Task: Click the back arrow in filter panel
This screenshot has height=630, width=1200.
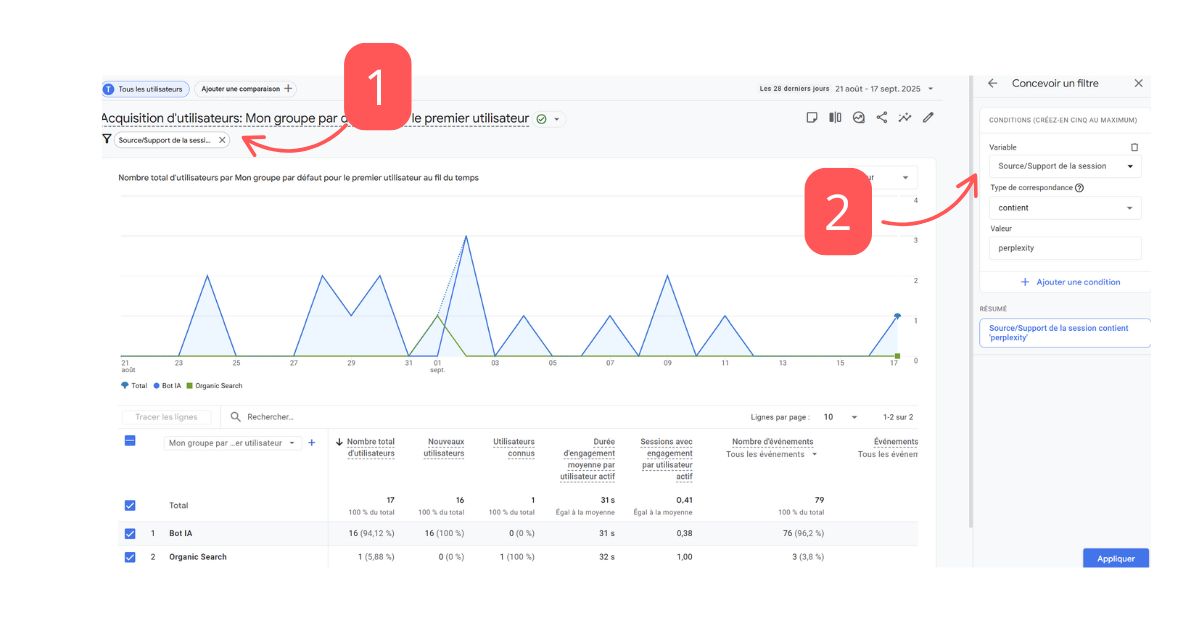Action: pos(992,84)
